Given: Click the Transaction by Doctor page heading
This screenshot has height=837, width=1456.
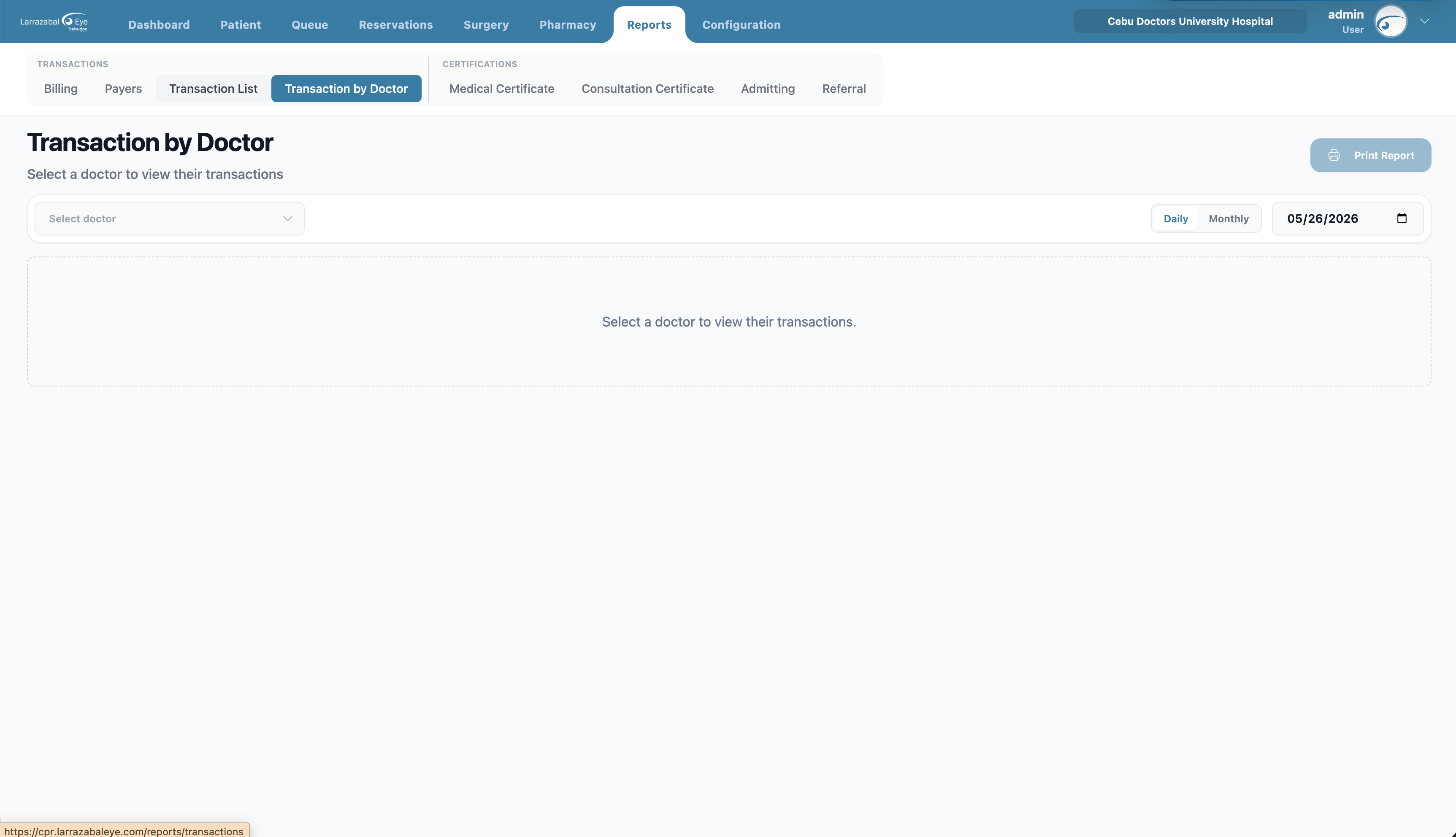Looking at the screenshot, I should coord(150,143).
